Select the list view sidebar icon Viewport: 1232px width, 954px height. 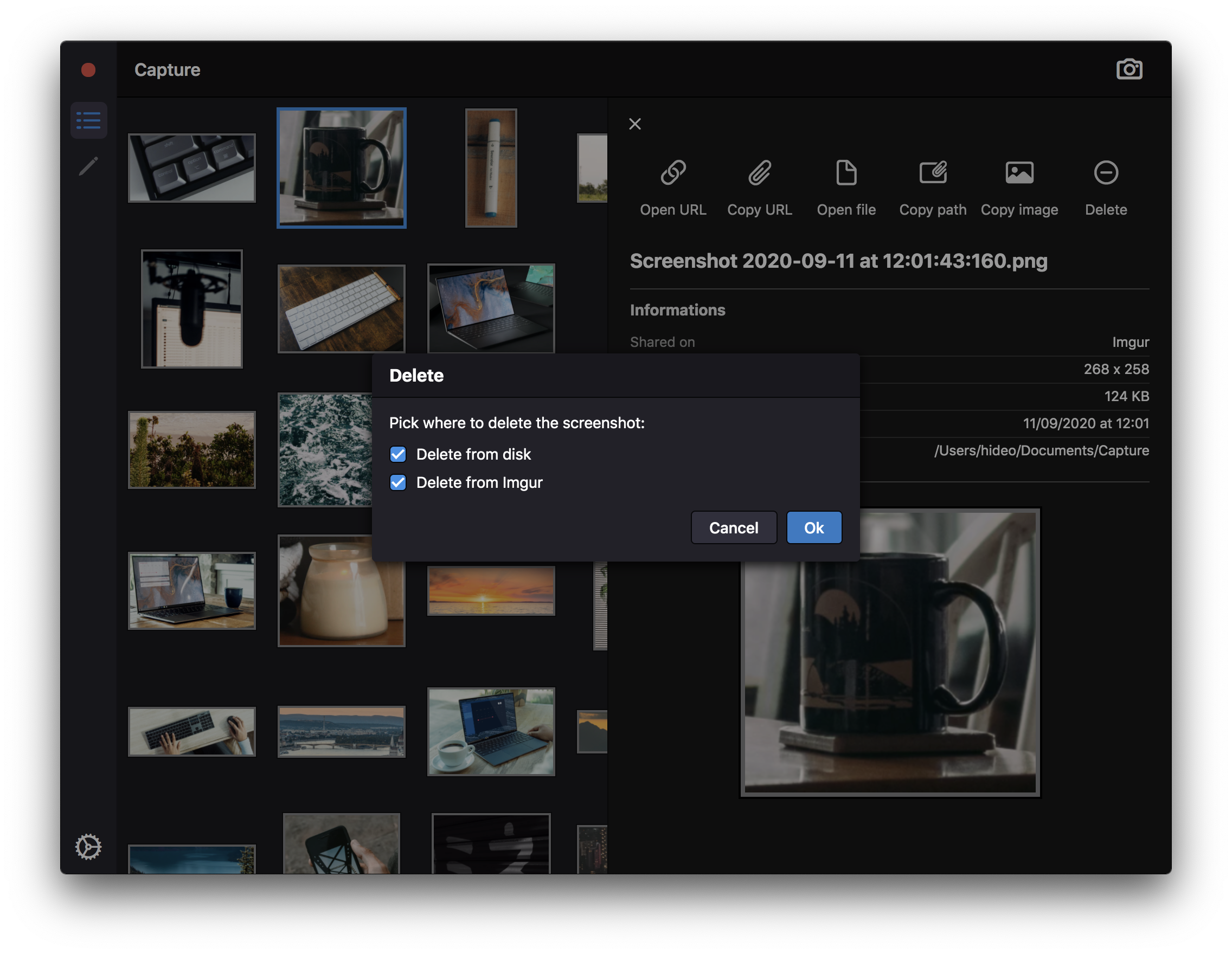[x=88, y=120]
